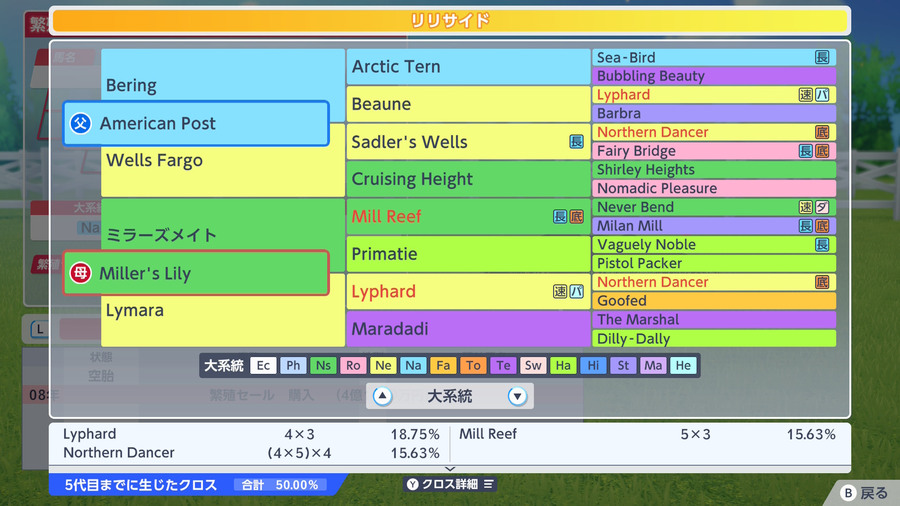Select Pistol Packer entry

tap(714, 263)
